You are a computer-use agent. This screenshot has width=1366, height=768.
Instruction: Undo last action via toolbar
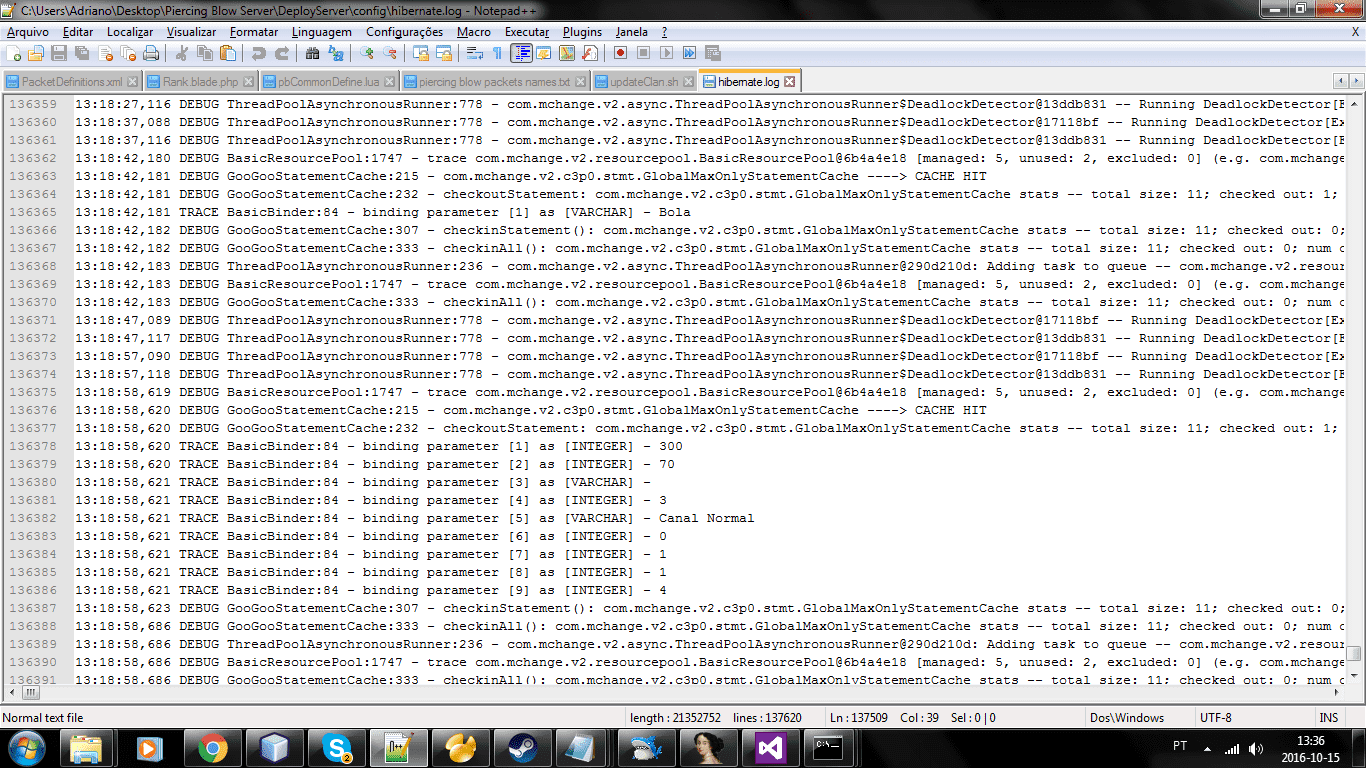258,52
